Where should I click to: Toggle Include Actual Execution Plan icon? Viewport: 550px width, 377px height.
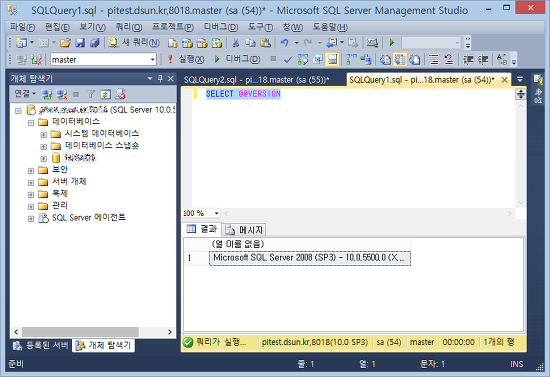tap(351, 60)
